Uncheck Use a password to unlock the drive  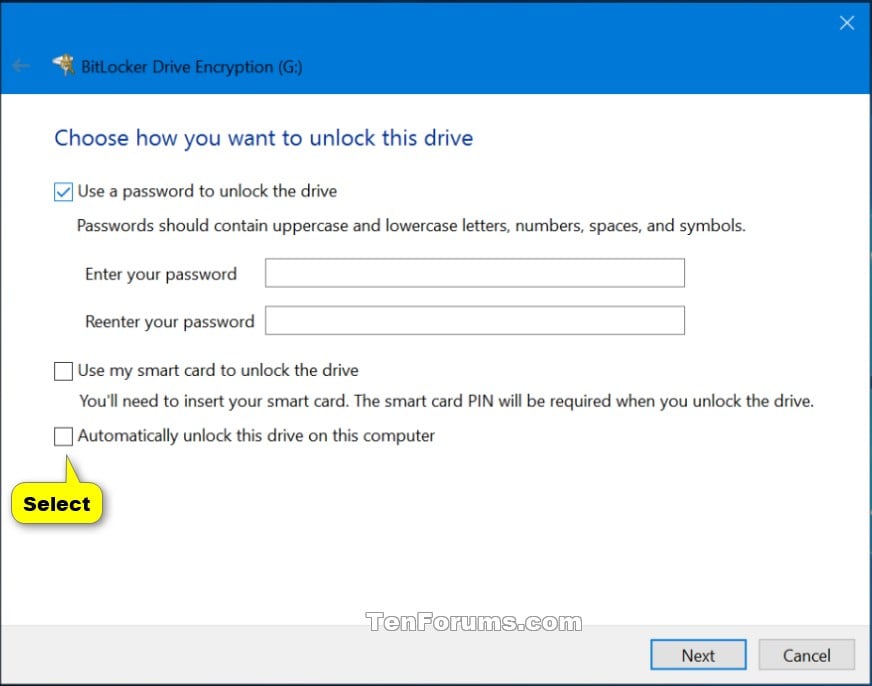63,192
